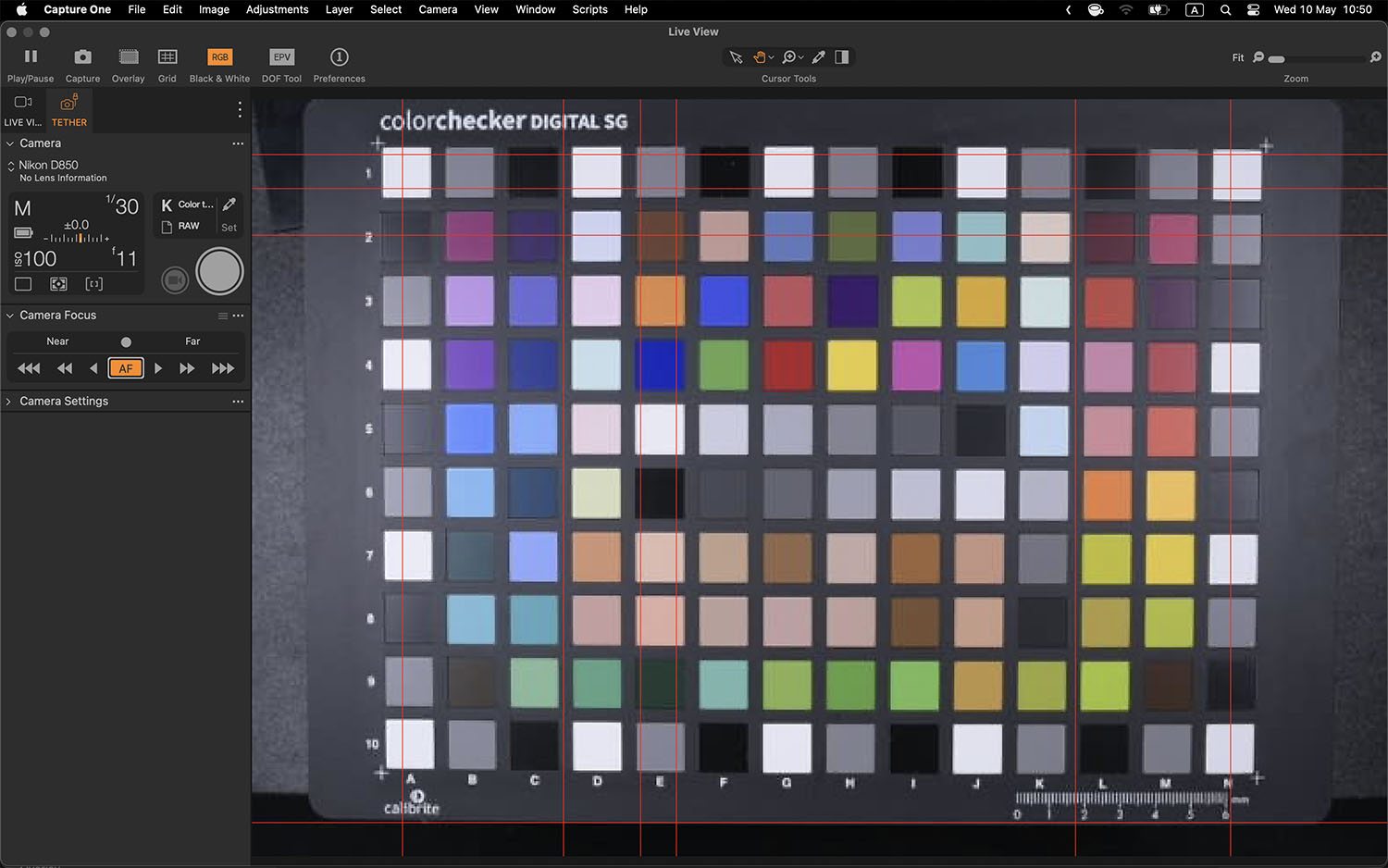Select the Zoom magnifier cursor tool

(789, 57)
